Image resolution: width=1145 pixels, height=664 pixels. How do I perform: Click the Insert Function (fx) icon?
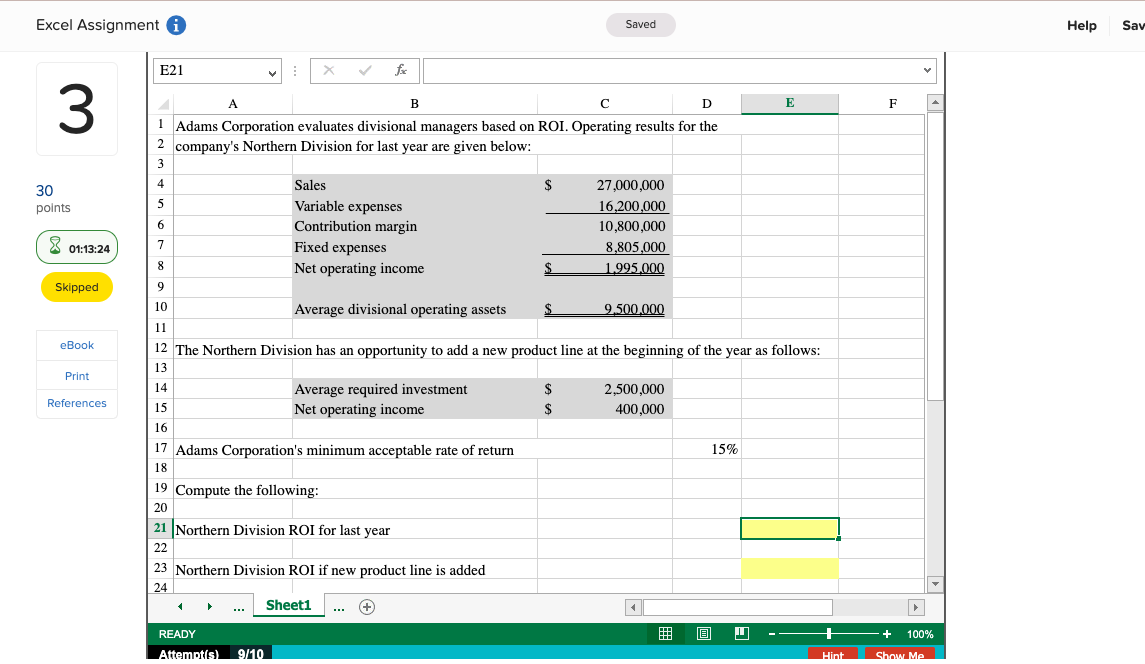pyautogui.click(x=403, y=70)
